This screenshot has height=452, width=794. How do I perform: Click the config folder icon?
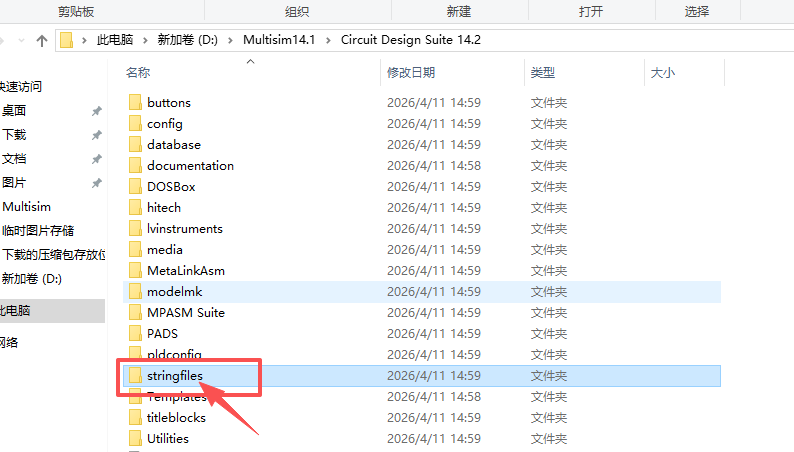click(x=135, y=124)
